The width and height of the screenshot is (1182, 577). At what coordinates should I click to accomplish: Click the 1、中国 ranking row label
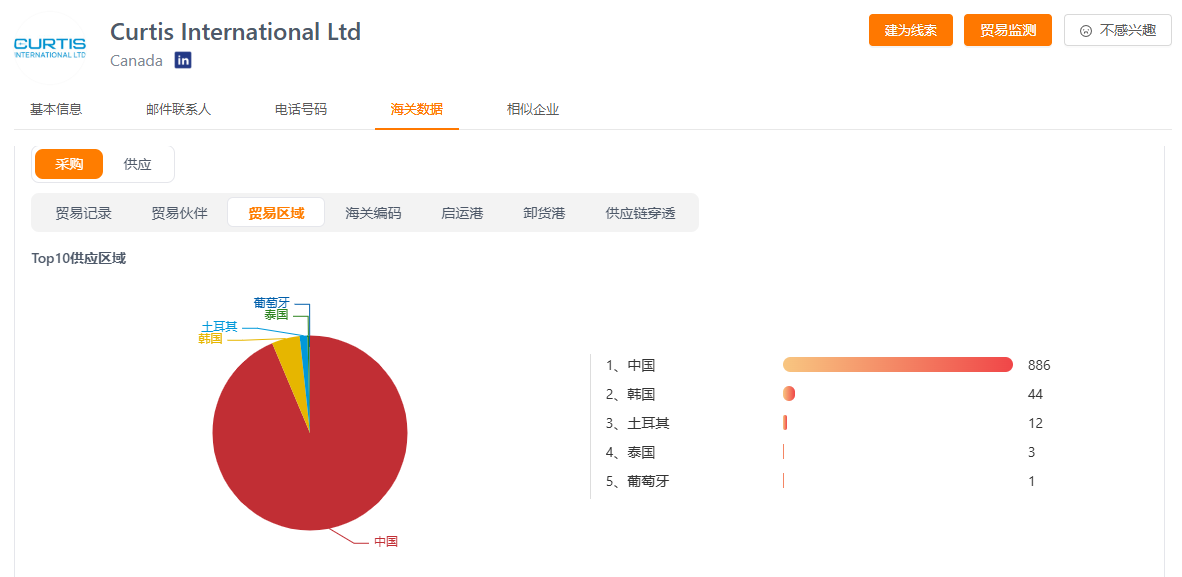point(630,365)
